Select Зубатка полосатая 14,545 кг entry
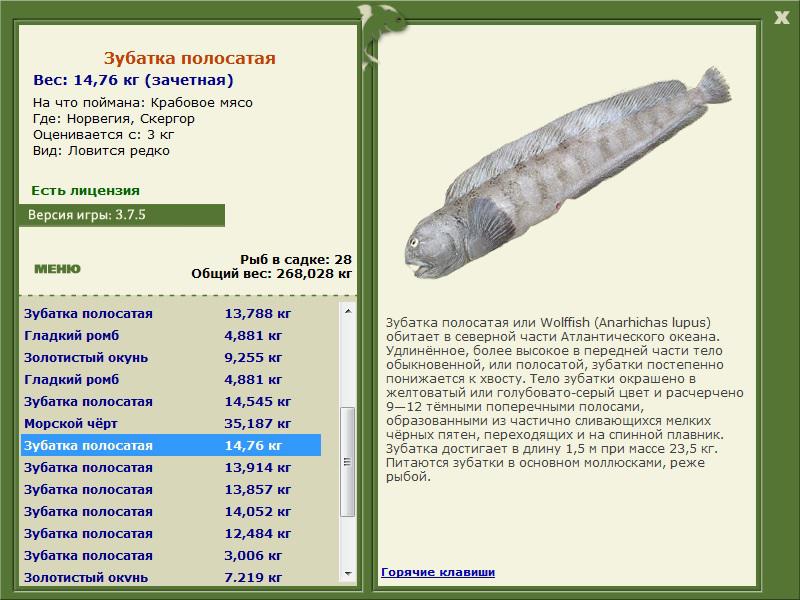Viewport: 800px width, 600px height. (x=171, y=402)
